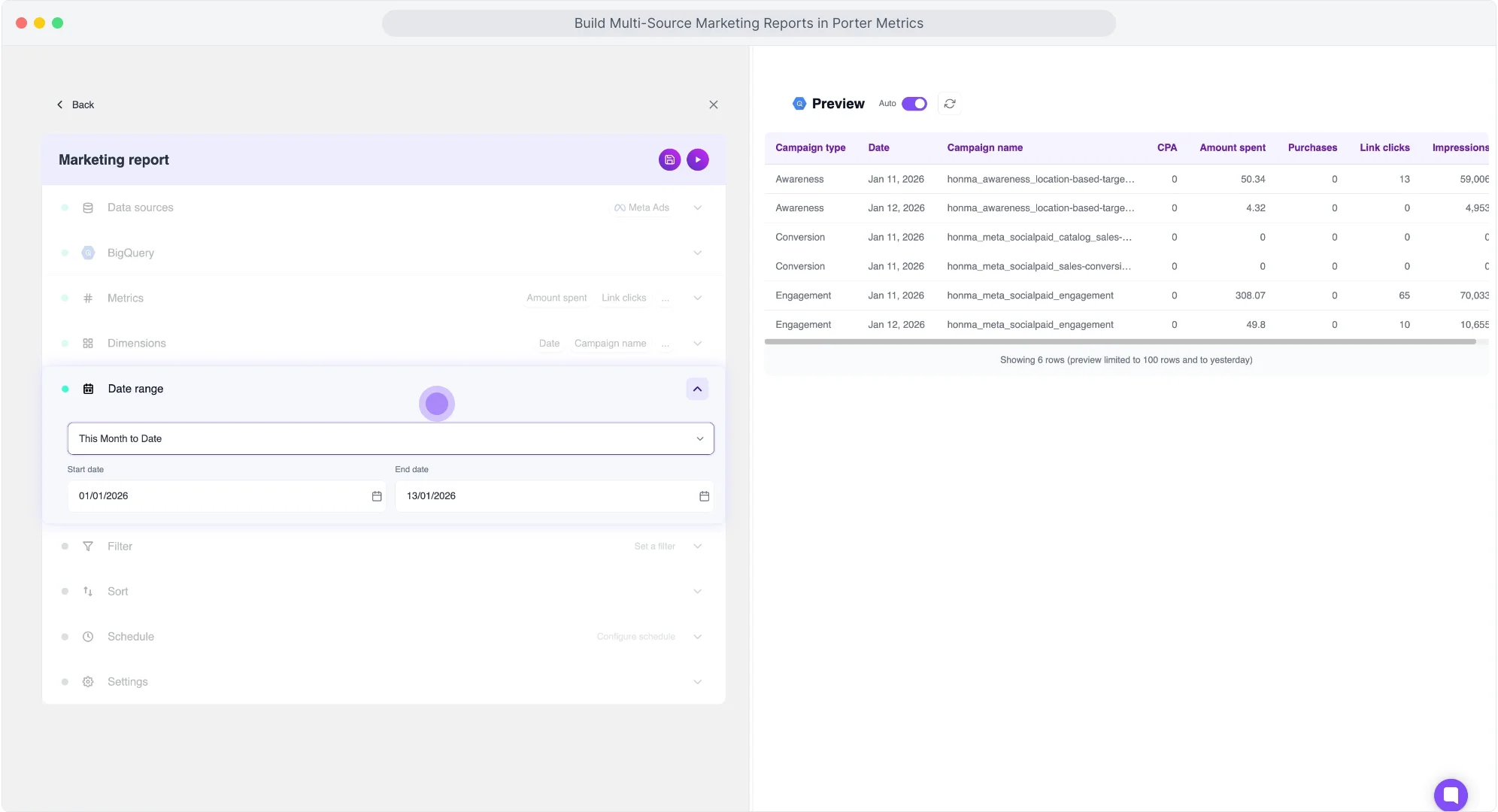1498x812 pixels.
Task: Sort by the Campaign type column header
Action: (810, 147)
